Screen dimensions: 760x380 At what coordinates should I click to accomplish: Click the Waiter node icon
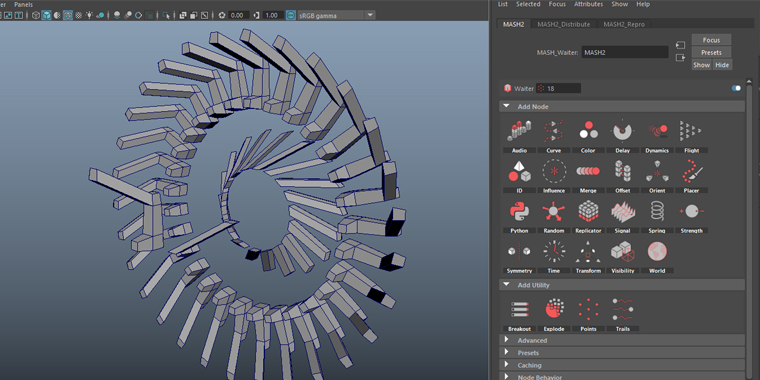507,88
